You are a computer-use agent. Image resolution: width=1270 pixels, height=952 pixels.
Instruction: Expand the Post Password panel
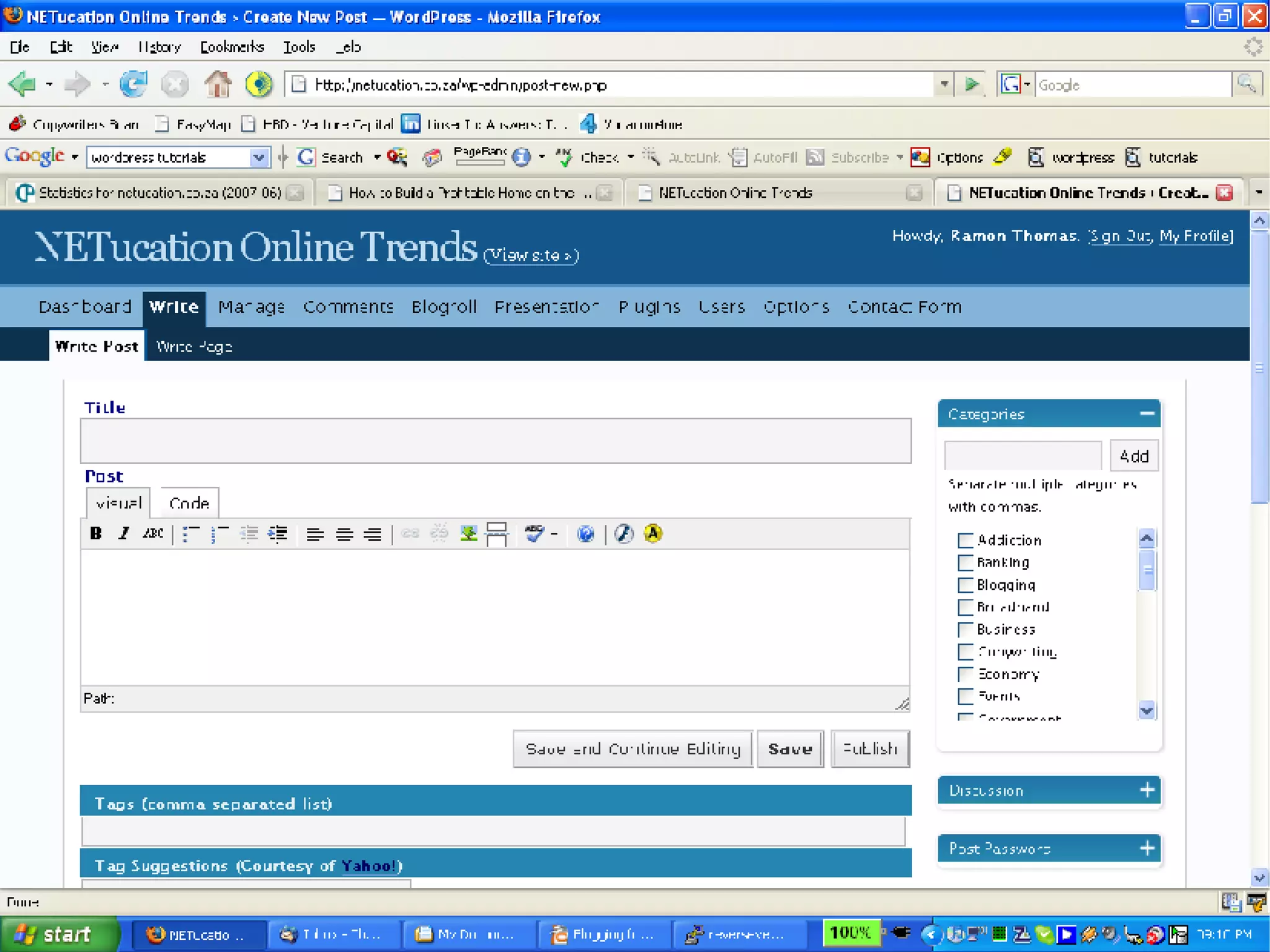pyautogui.click(x=1147, y=848)
